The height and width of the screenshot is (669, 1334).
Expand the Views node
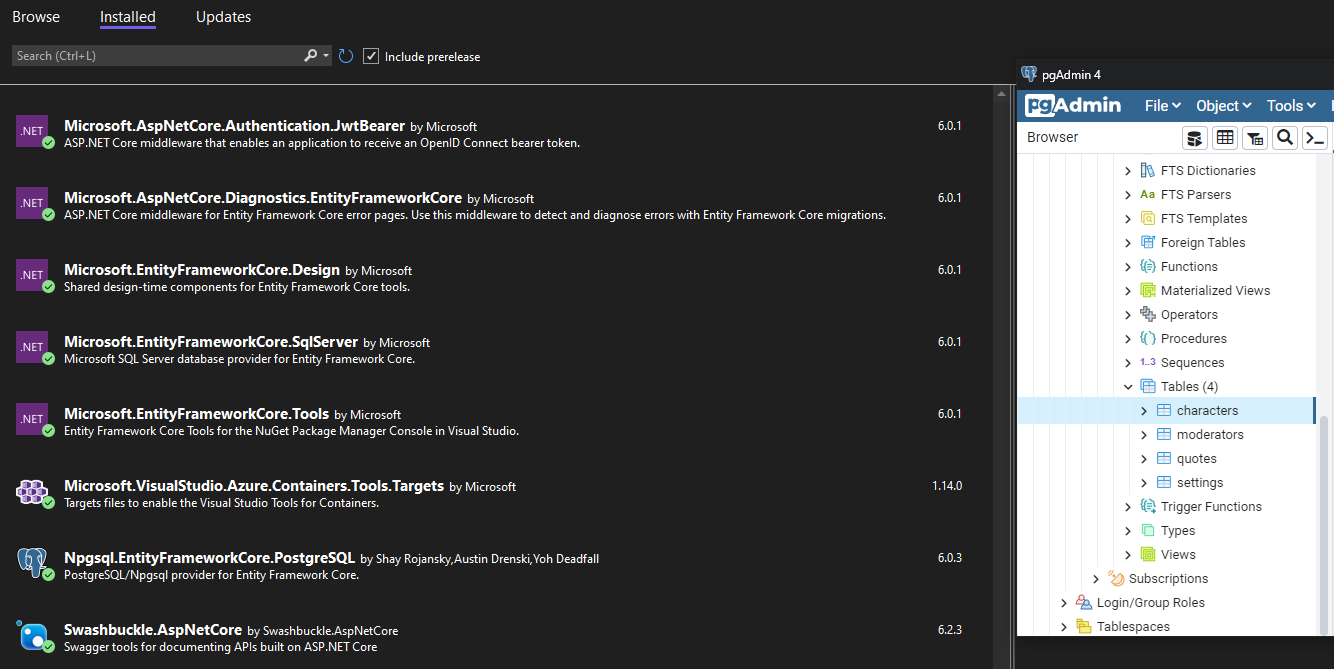(x=1128, y=554)
